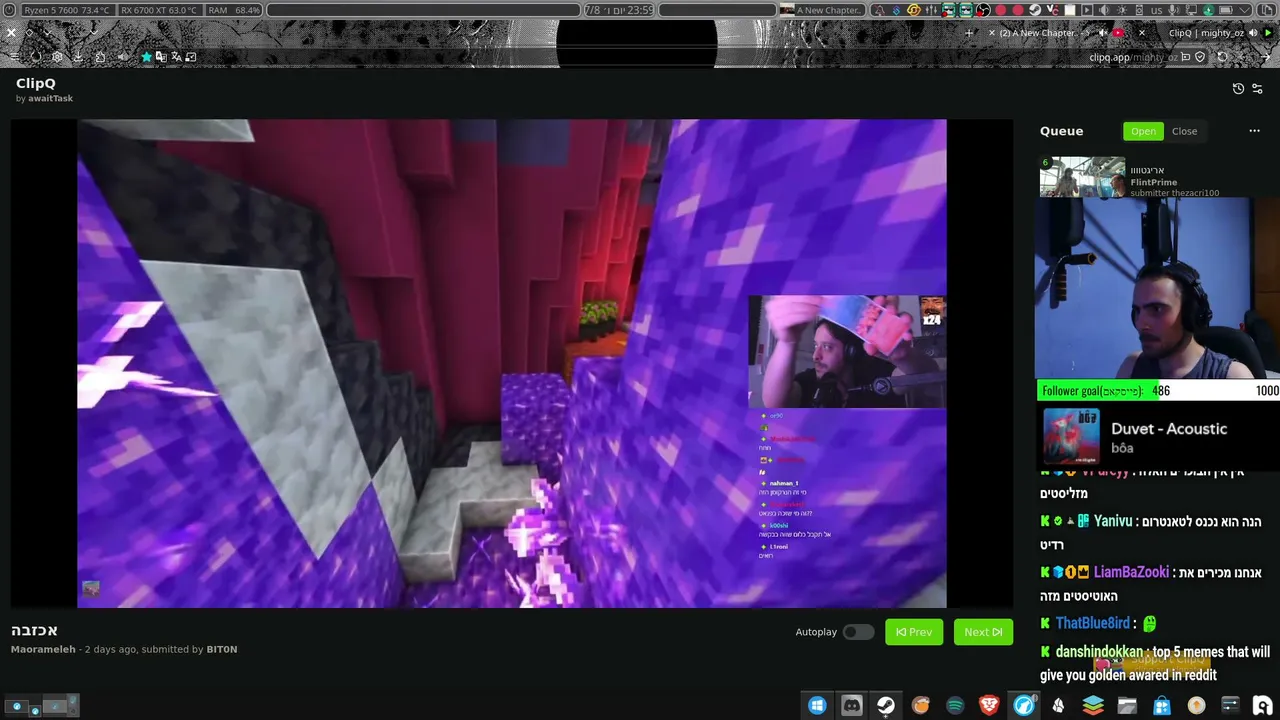The width and height of the screenshot is (1280, 720).
Task: Click the A New Chapter panel task entry
Action: [x=821, y=10]
